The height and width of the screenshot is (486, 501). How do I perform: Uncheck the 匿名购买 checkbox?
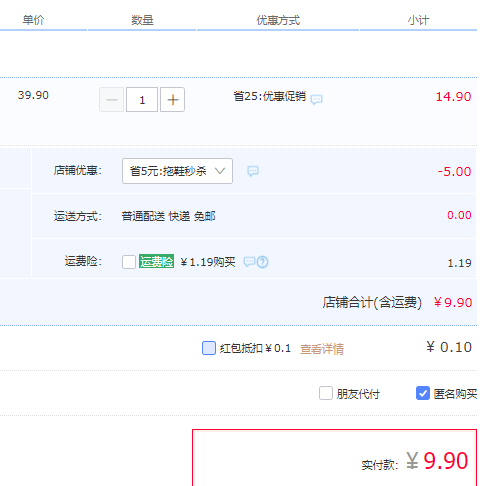point(423,393)
